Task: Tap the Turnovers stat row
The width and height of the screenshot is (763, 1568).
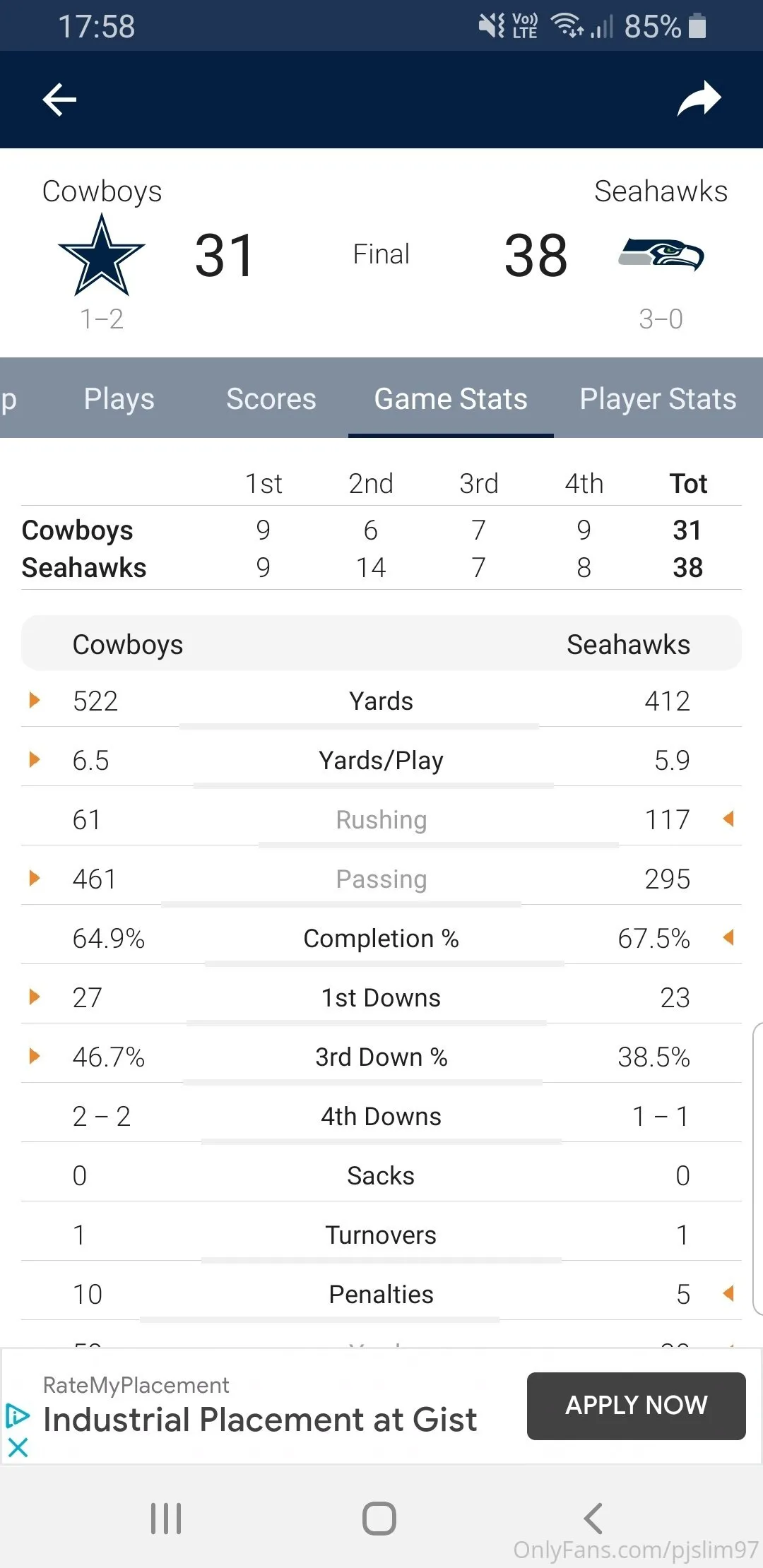Action: [x=381, y=1235]
